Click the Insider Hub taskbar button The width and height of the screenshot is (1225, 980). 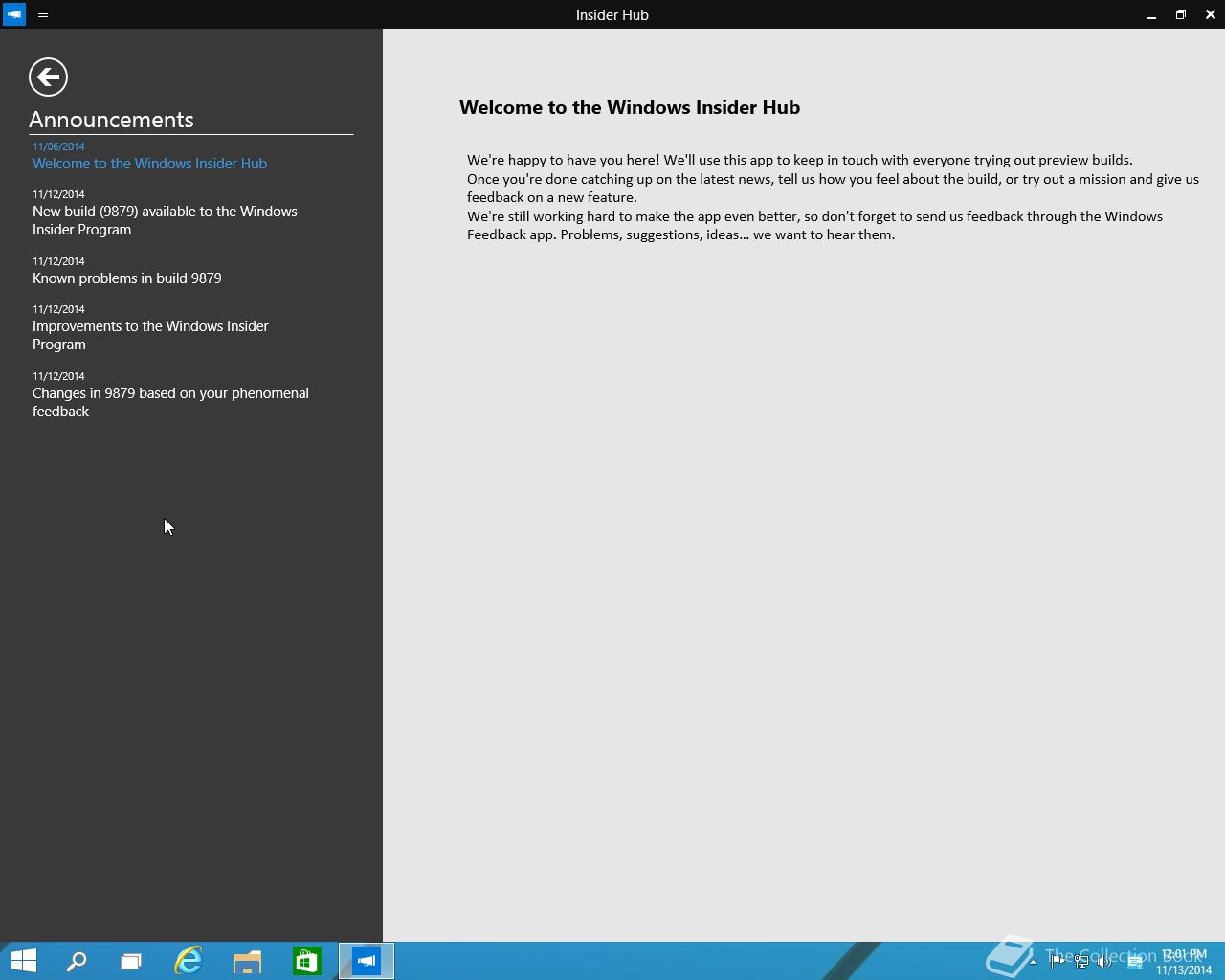[x=367, y=961]
